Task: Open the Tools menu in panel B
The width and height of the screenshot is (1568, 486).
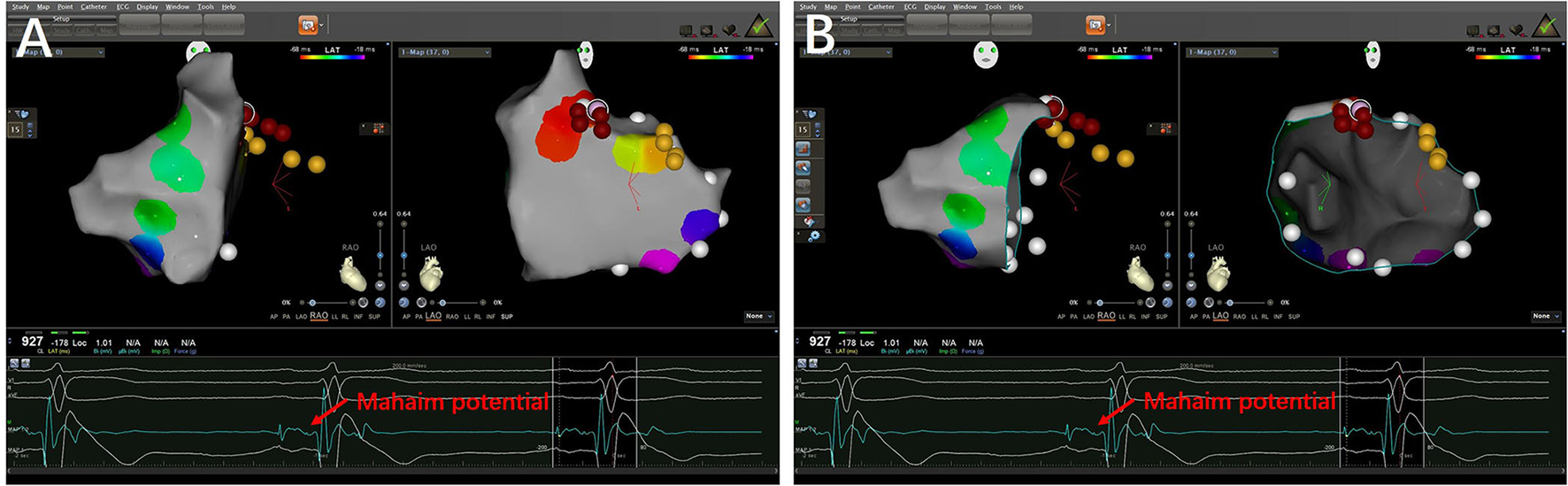Action: (993, 7)
